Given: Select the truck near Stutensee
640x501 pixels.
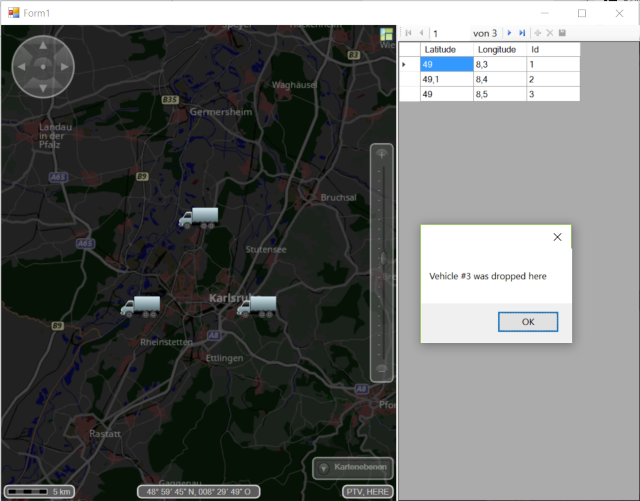Looking at the screenshot, I should (x=199, y=218).
